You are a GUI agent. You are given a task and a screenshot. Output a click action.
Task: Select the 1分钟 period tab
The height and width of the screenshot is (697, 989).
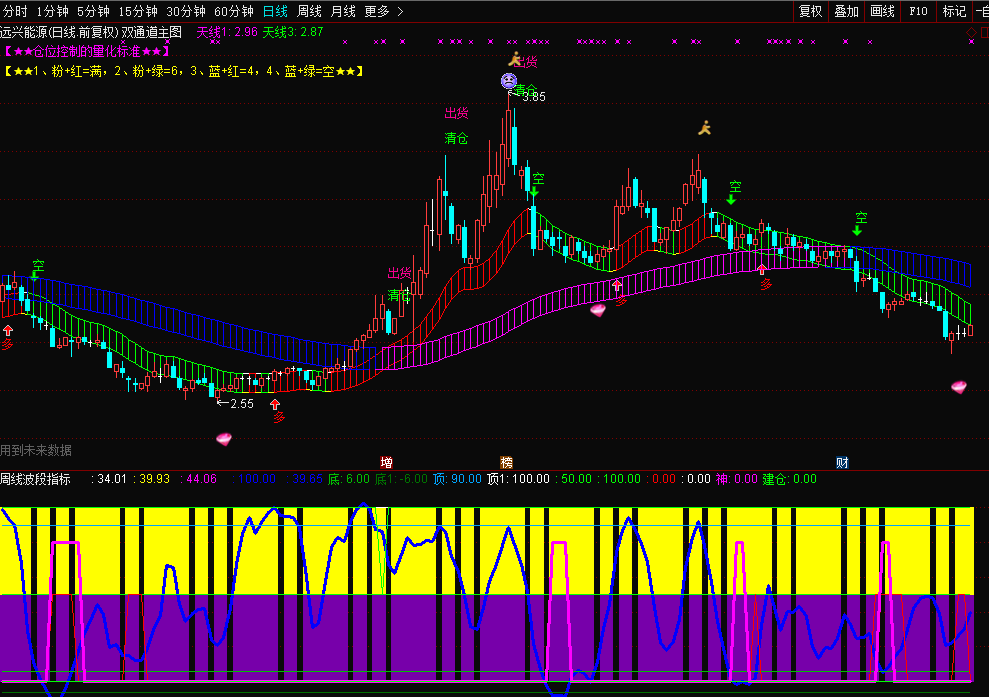coord(52,11)
